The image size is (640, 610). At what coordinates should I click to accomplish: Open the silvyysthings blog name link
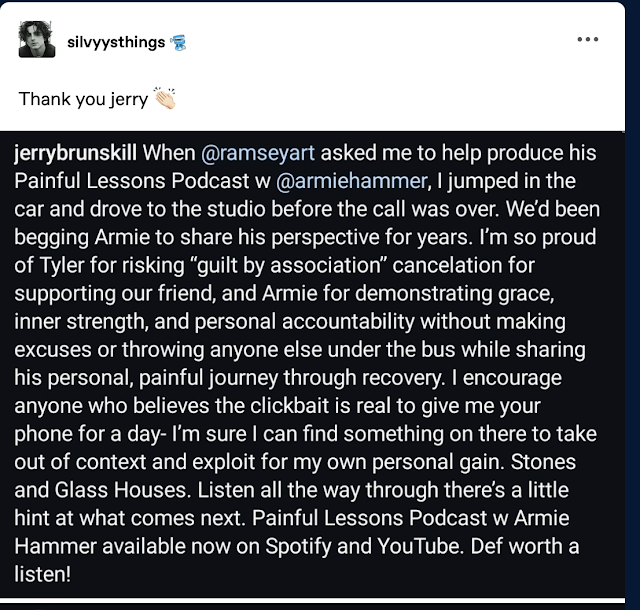tap(116, 42)
